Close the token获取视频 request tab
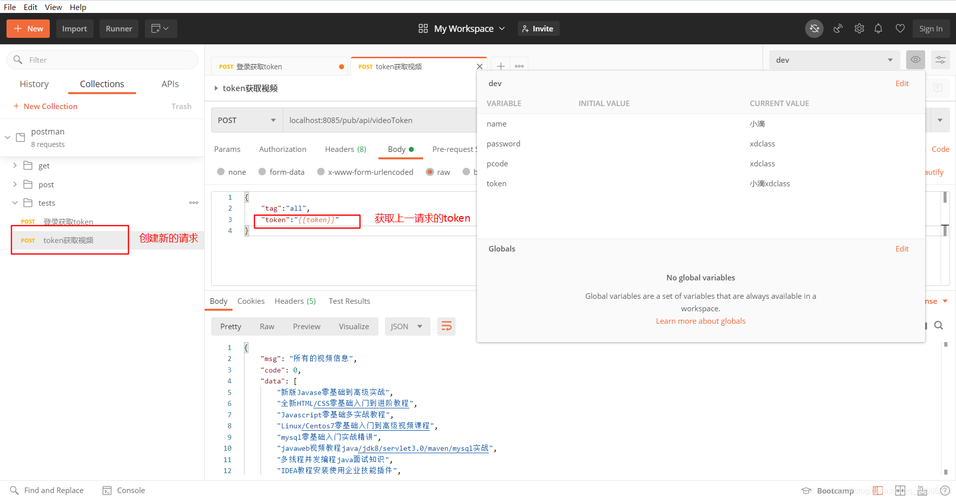Image resolution: width=956 pixels, height=500 pixels. pyautogui.click(x=479, y=66)
